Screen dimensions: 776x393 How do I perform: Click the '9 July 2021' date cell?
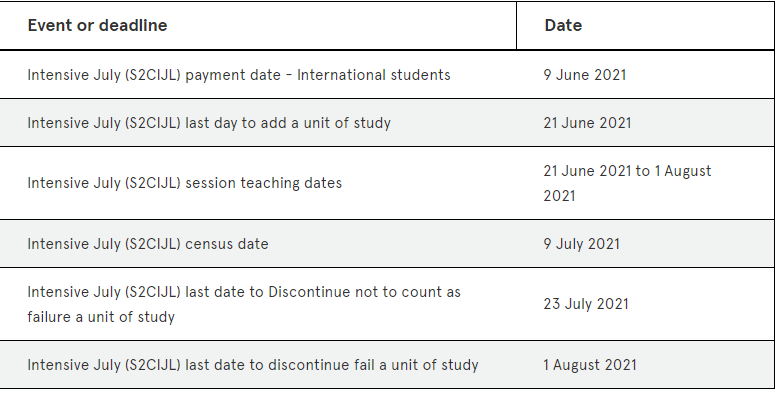[582, 244]
